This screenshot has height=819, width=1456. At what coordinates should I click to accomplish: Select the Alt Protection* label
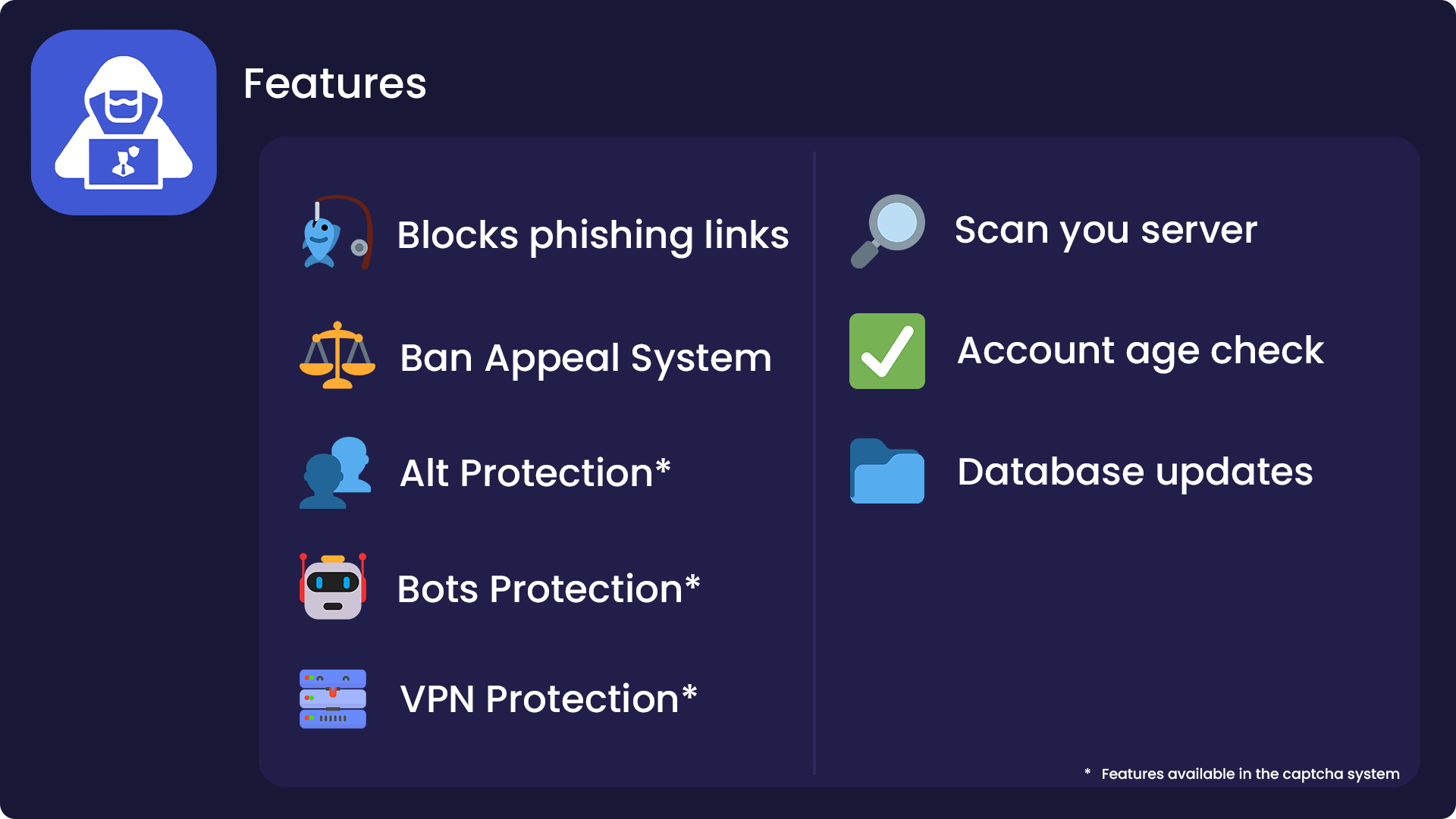[535, 473]
